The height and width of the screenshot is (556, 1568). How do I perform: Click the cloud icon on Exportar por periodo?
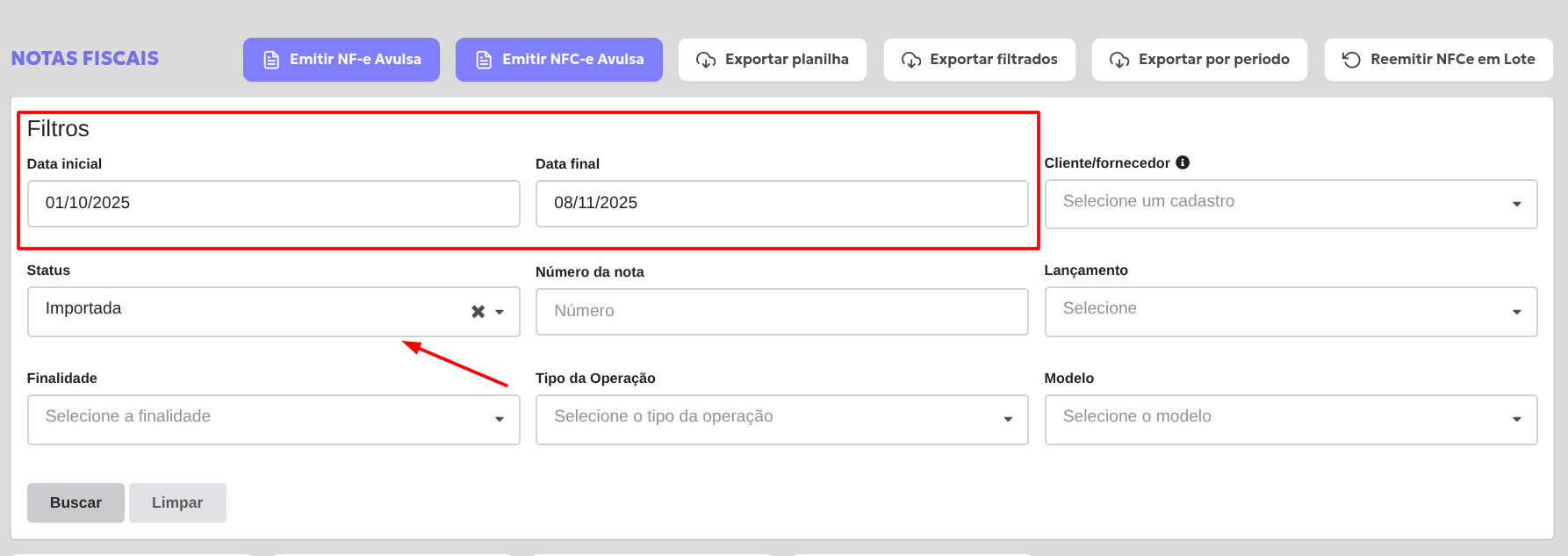point(1119,60)
